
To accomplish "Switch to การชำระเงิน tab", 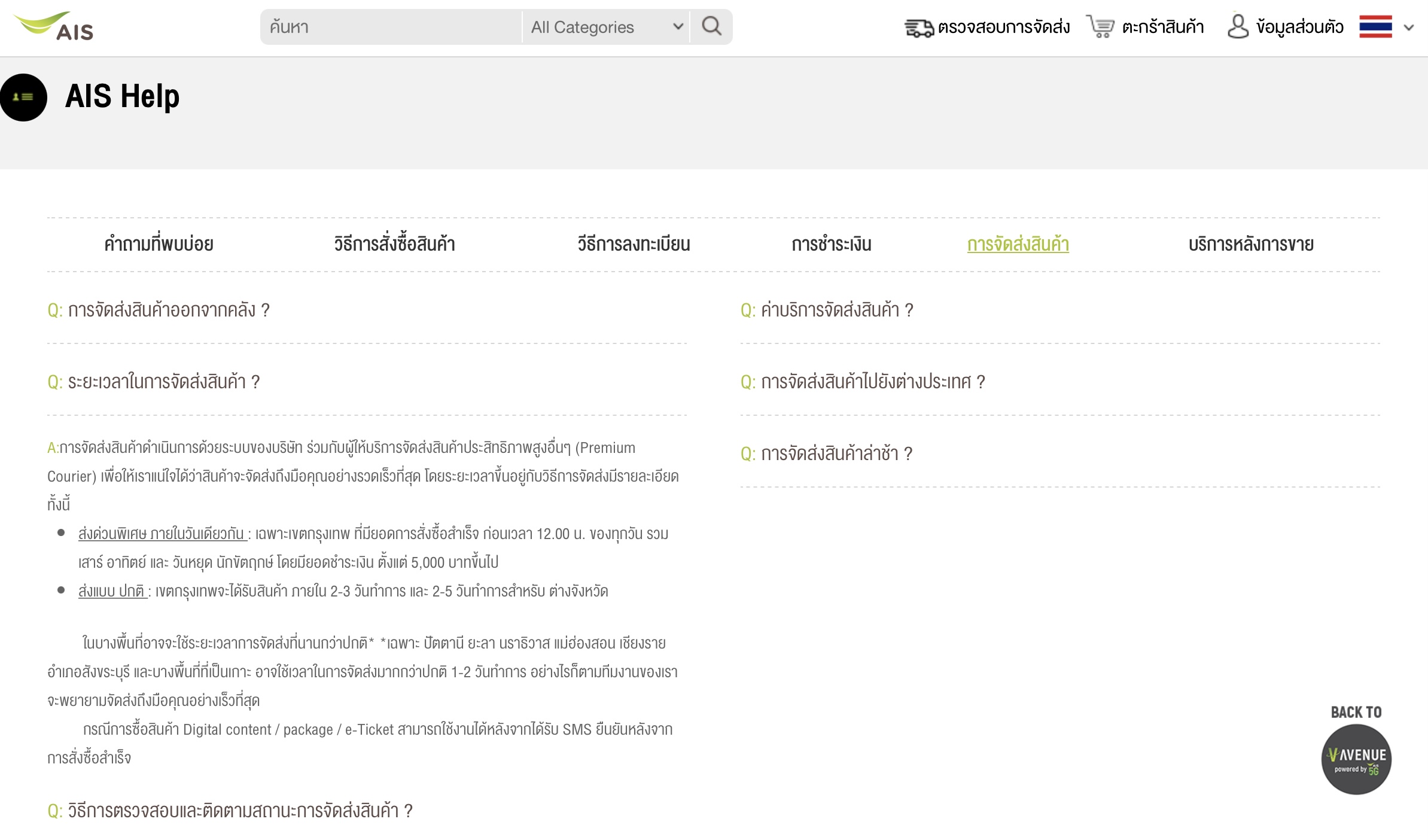I will [831, 244].
